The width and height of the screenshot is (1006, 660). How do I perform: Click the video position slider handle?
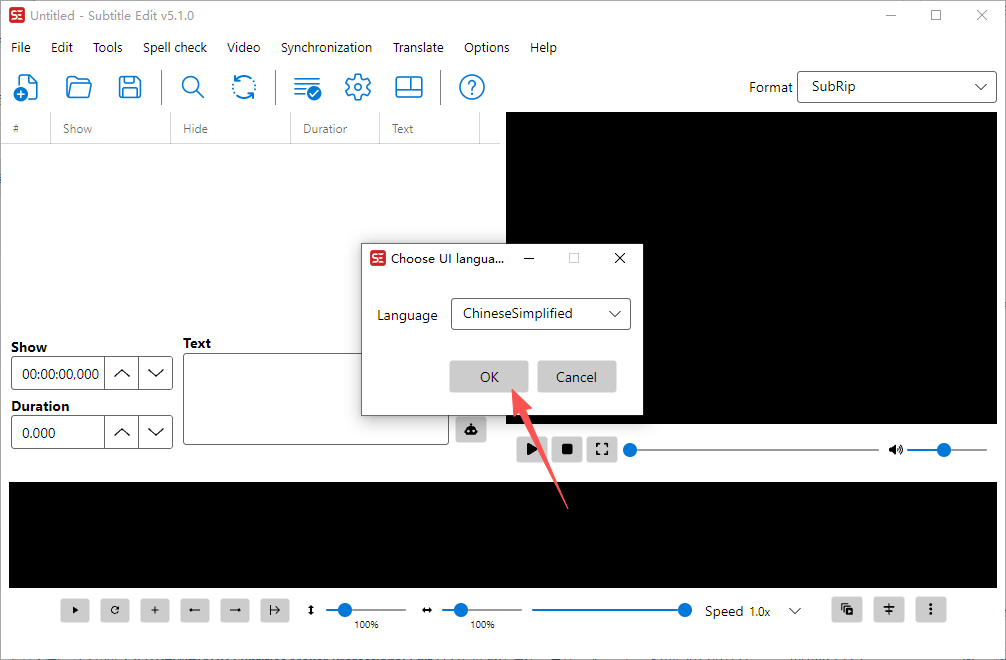coord(630,450)
